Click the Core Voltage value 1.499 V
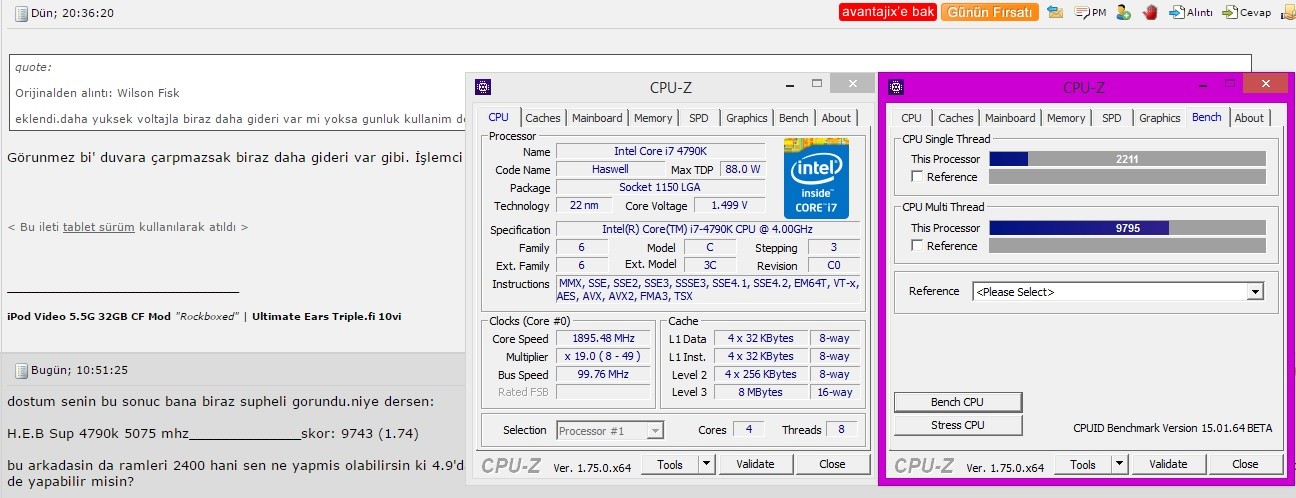Image resolution: width=1296 pixels, height=498 pixels. point(728,206)
